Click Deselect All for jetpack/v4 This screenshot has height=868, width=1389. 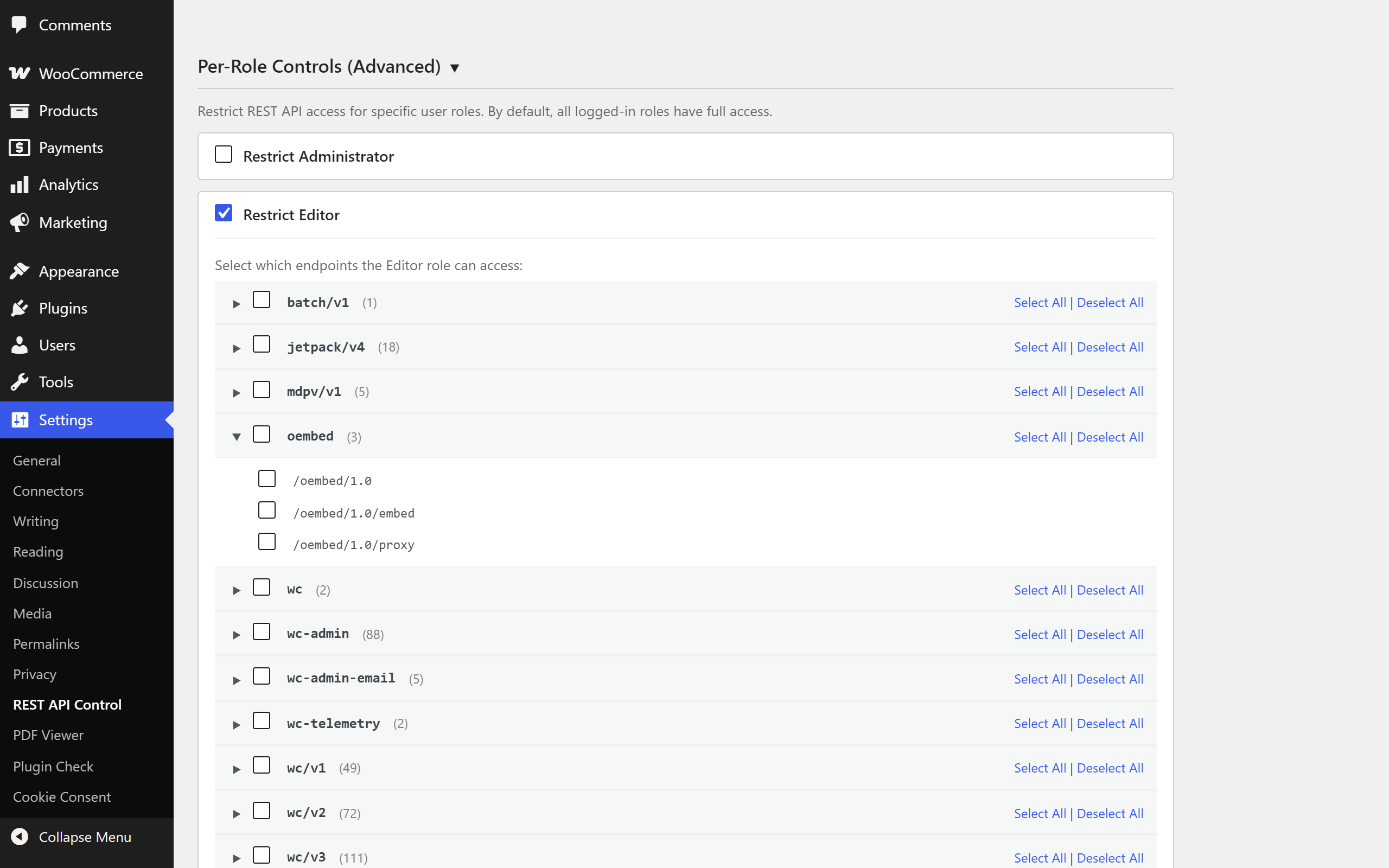pos(1110,347)
